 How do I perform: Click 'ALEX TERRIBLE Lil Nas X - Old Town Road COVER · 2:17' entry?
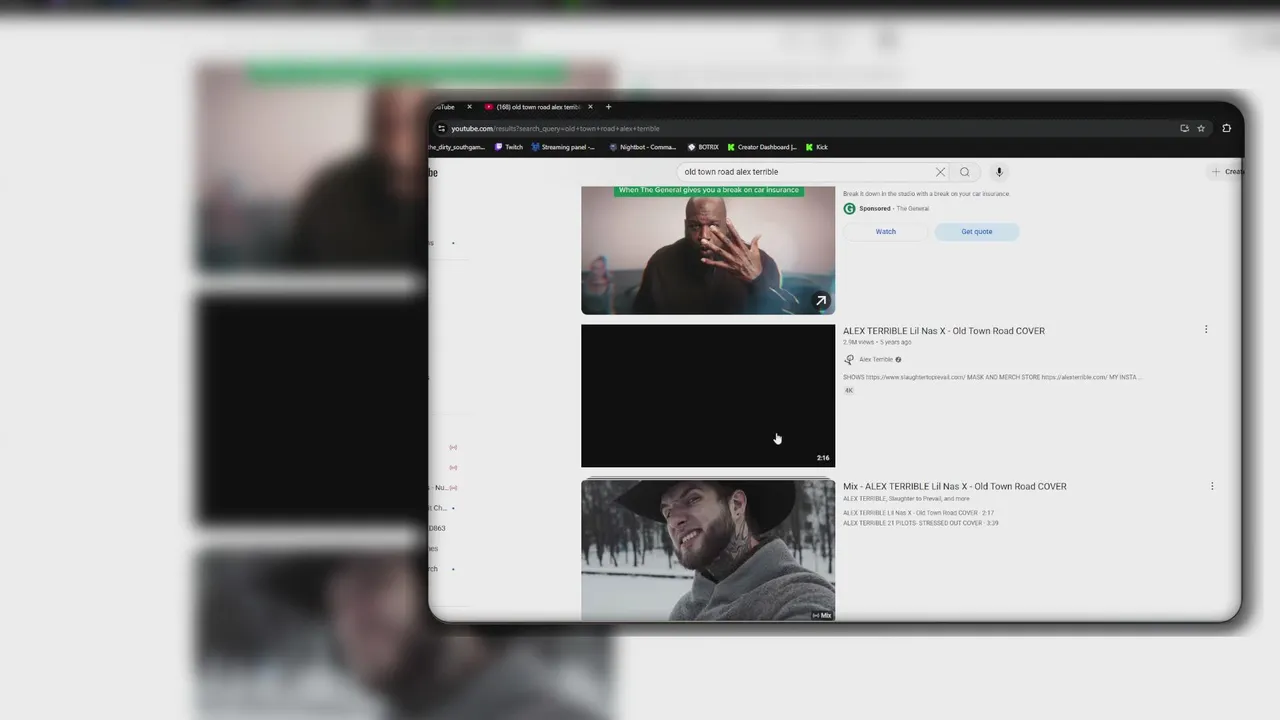click(x=918, y=513)
